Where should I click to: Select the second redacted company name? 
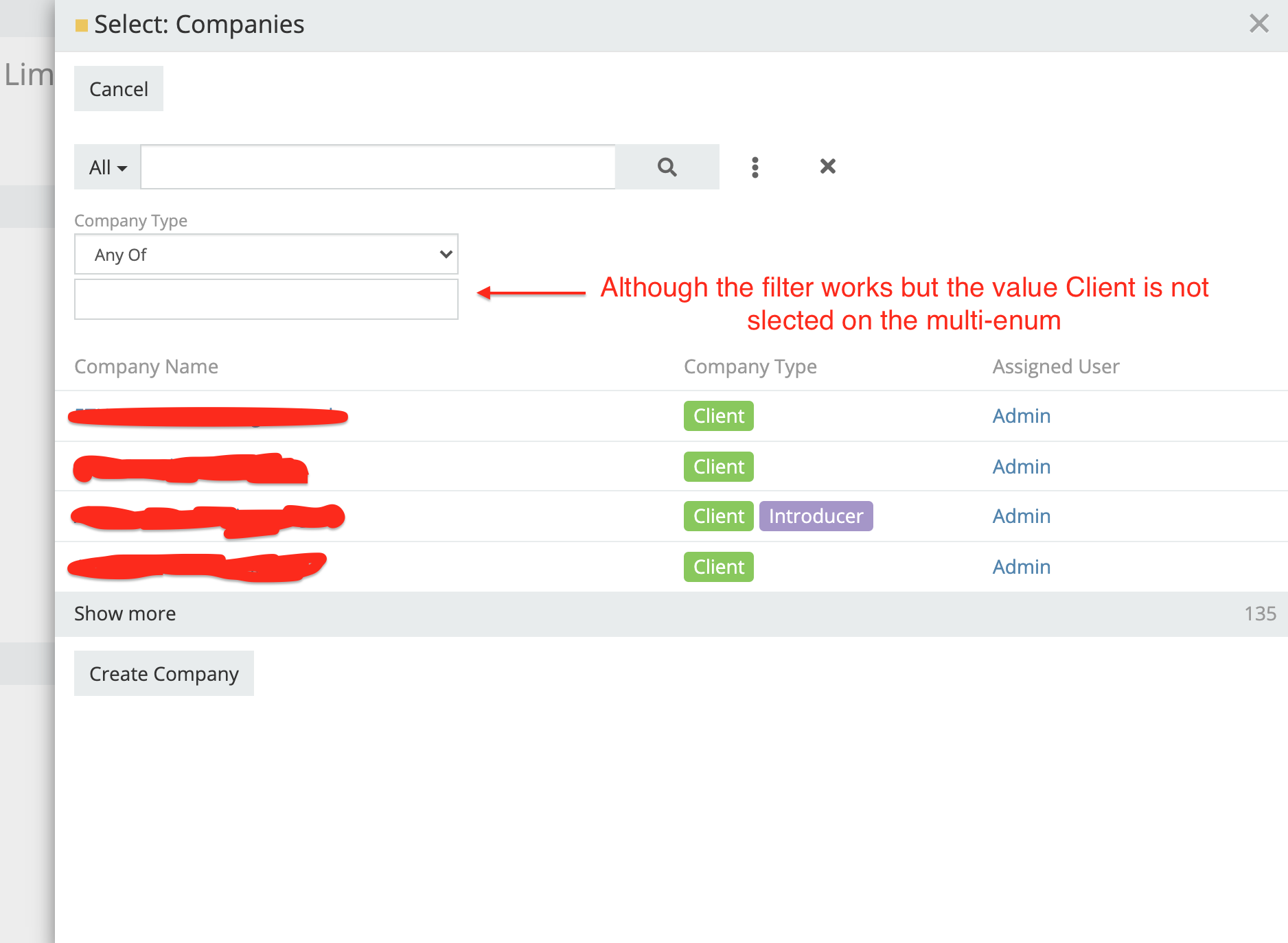190,469
